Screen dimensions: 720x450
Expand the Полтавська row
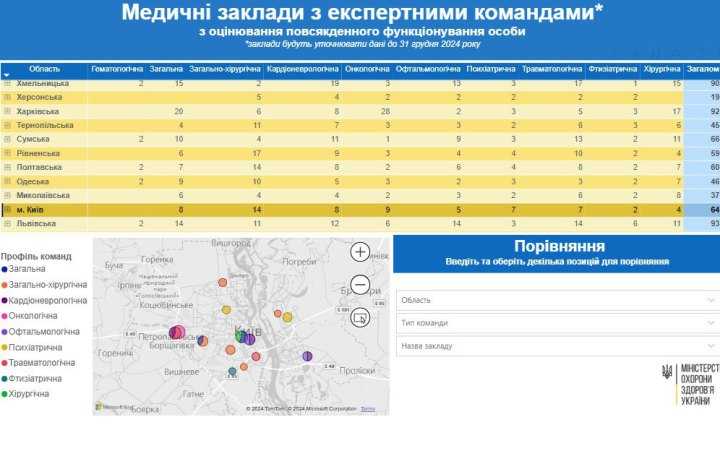(x=7, y=167)
